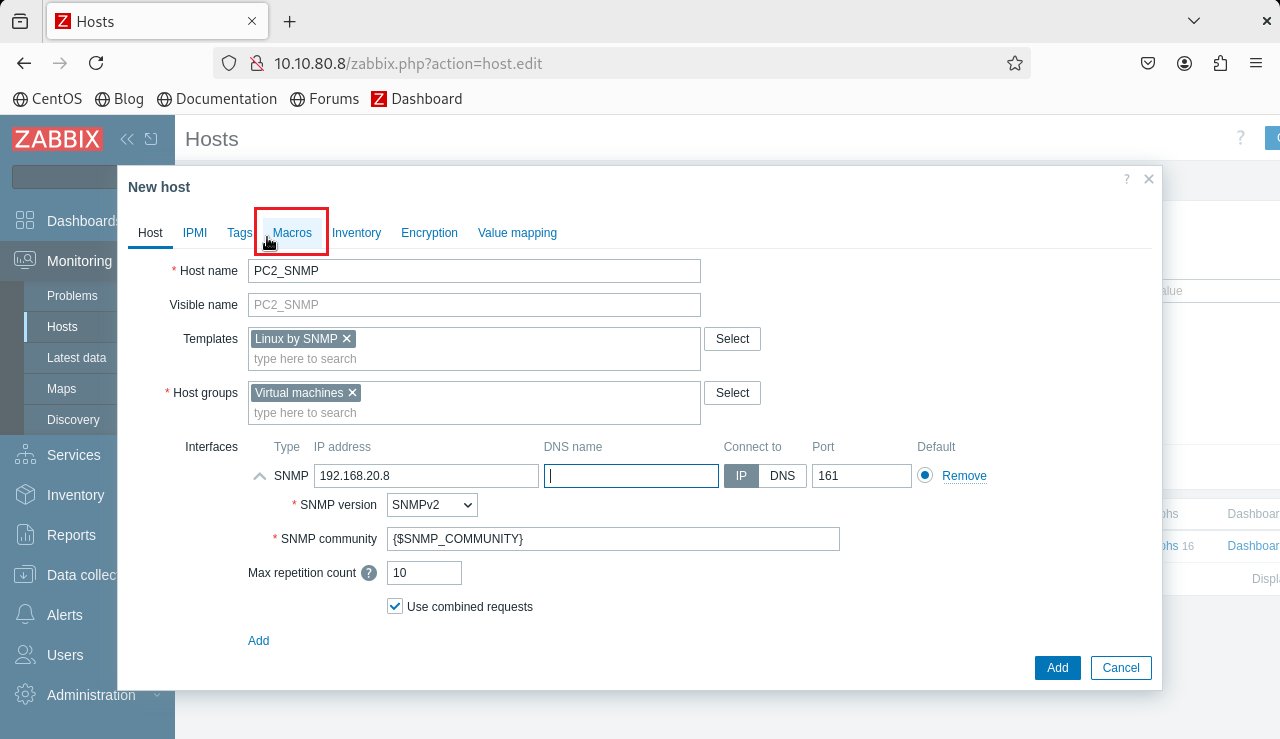The width and height of the screenshot is (1280, 739).
Task: Click the shield tracking protection icon
Action: [x=229, y=63]
